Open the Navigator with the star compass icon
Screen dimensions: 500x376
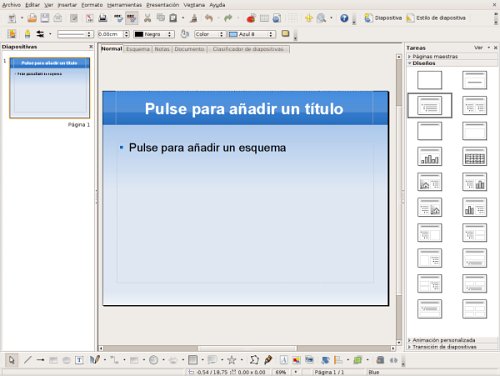(309, 18)
